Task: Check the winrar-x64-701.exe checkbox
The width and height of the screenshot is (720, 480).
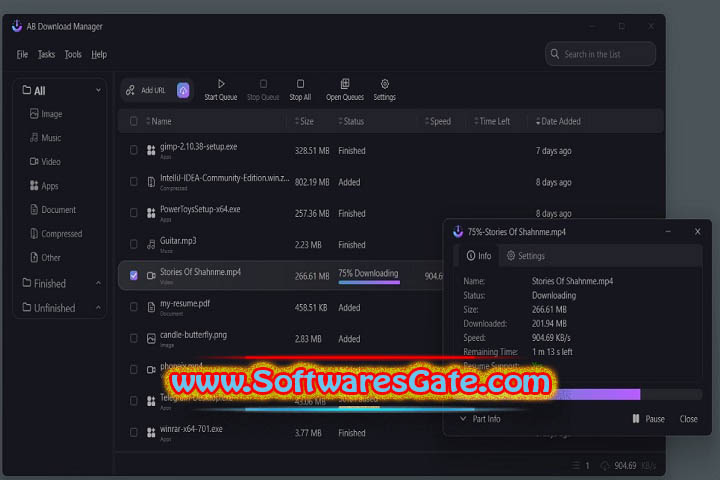Action: click(x=133, y=432)
